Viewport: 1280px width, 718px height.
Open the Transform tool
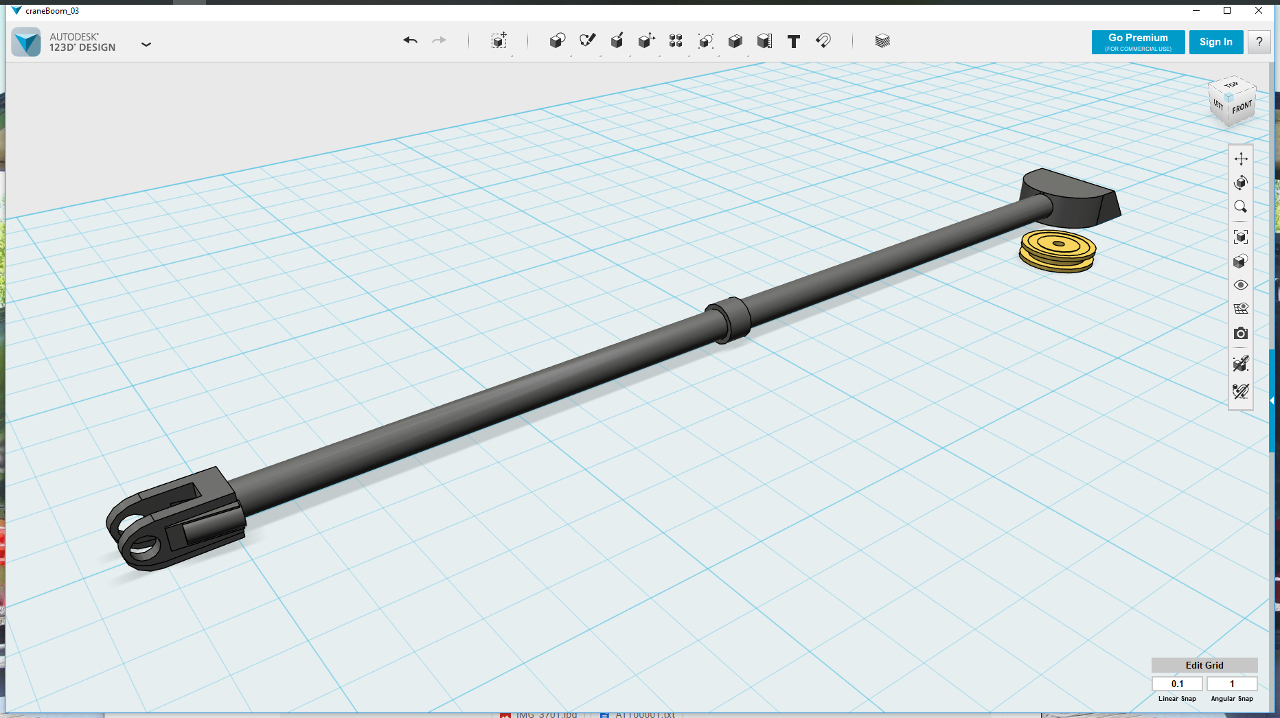pyautogui.click(x=499, y=41)
